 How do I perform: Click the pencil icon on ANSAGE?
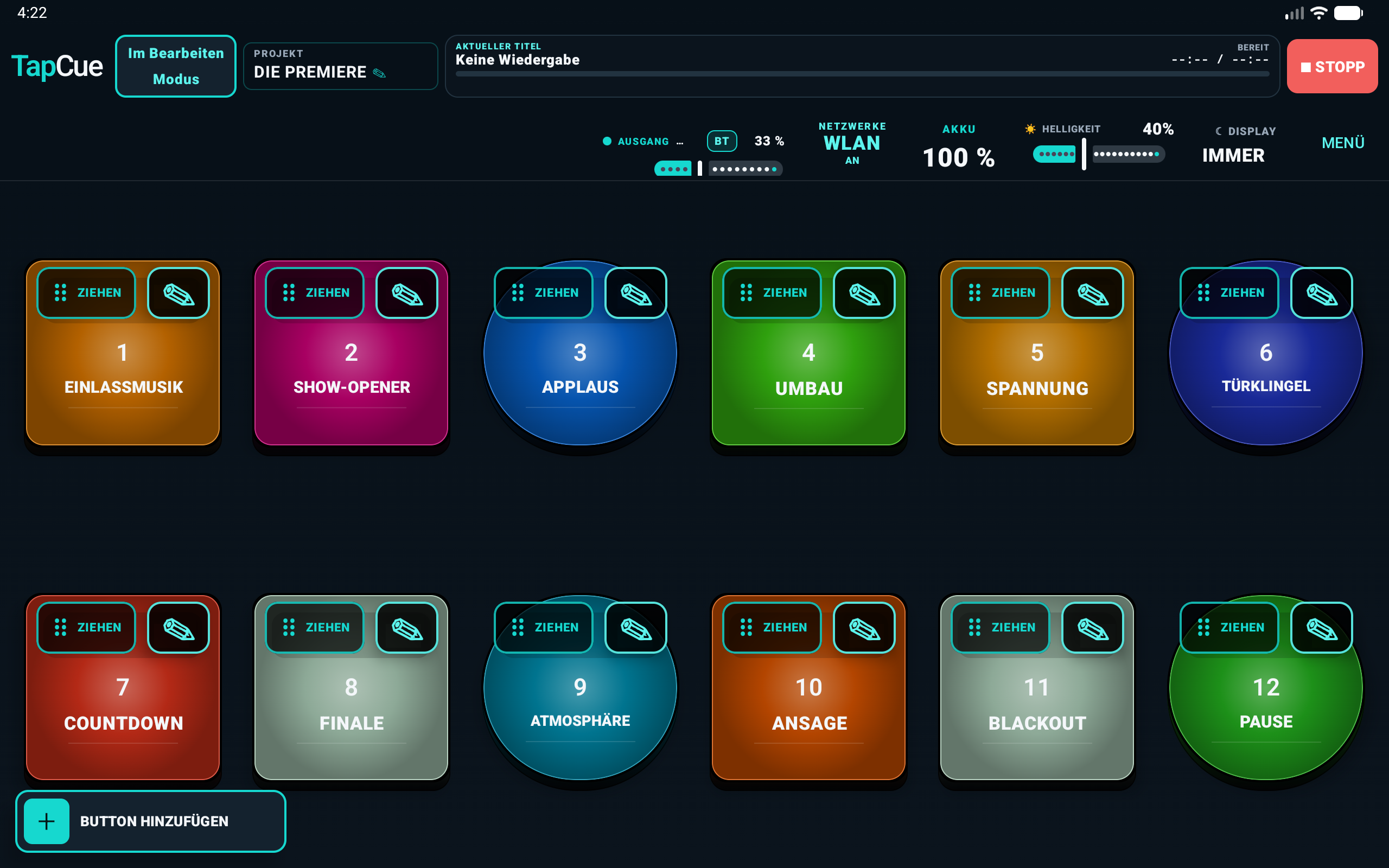tap(864, 628)
